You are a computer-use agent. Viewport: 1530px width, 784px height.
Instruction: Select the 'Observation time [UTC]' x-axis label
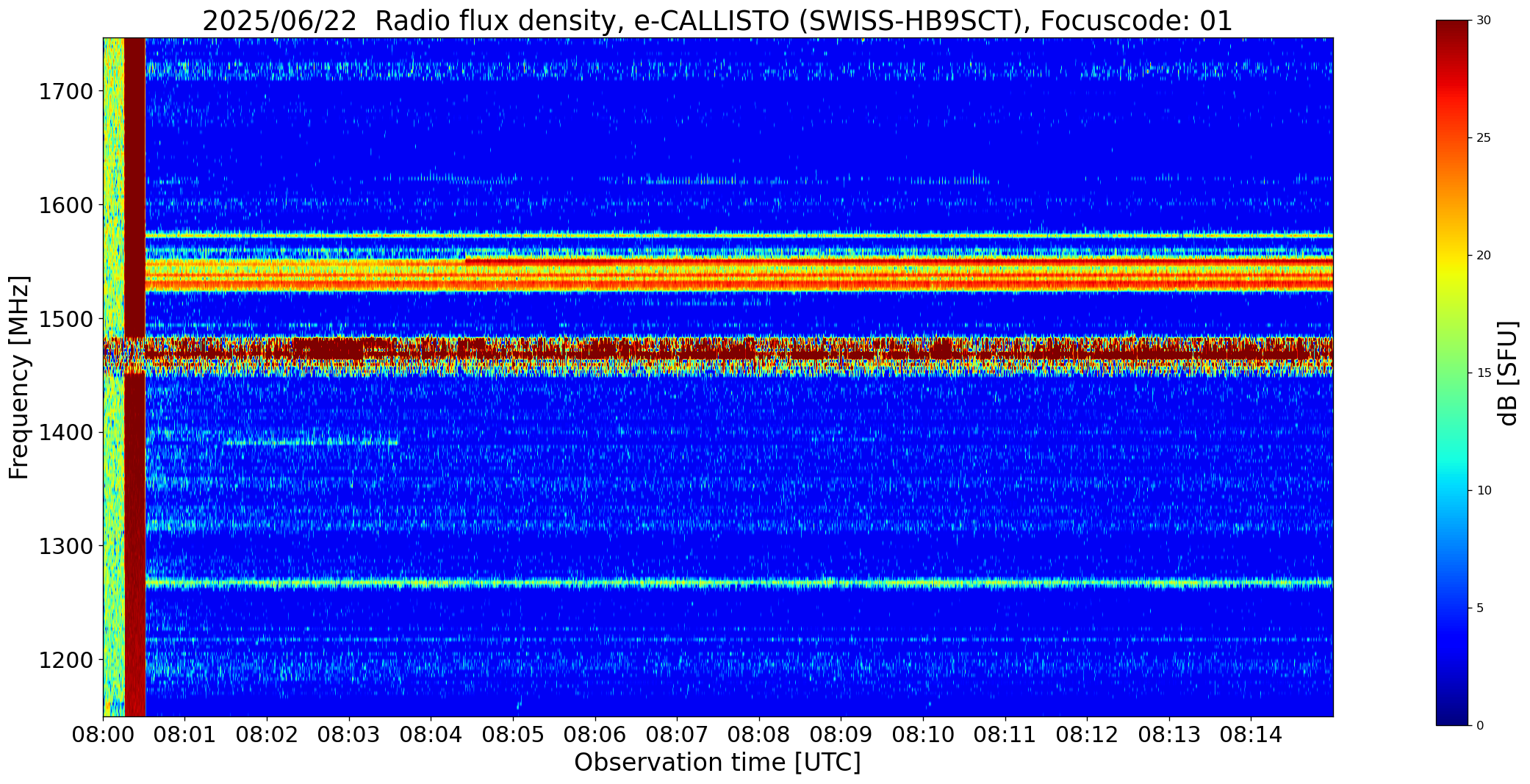click(717, 763)
